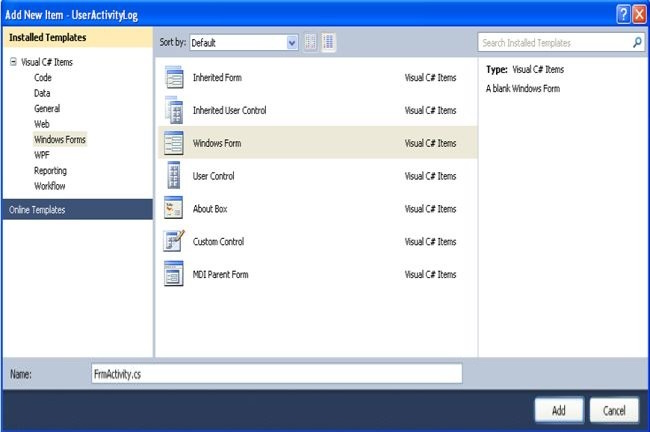Viewport: 650px width, 432px height.
Task: Select the Data category
Action: (x=42, y=93)
